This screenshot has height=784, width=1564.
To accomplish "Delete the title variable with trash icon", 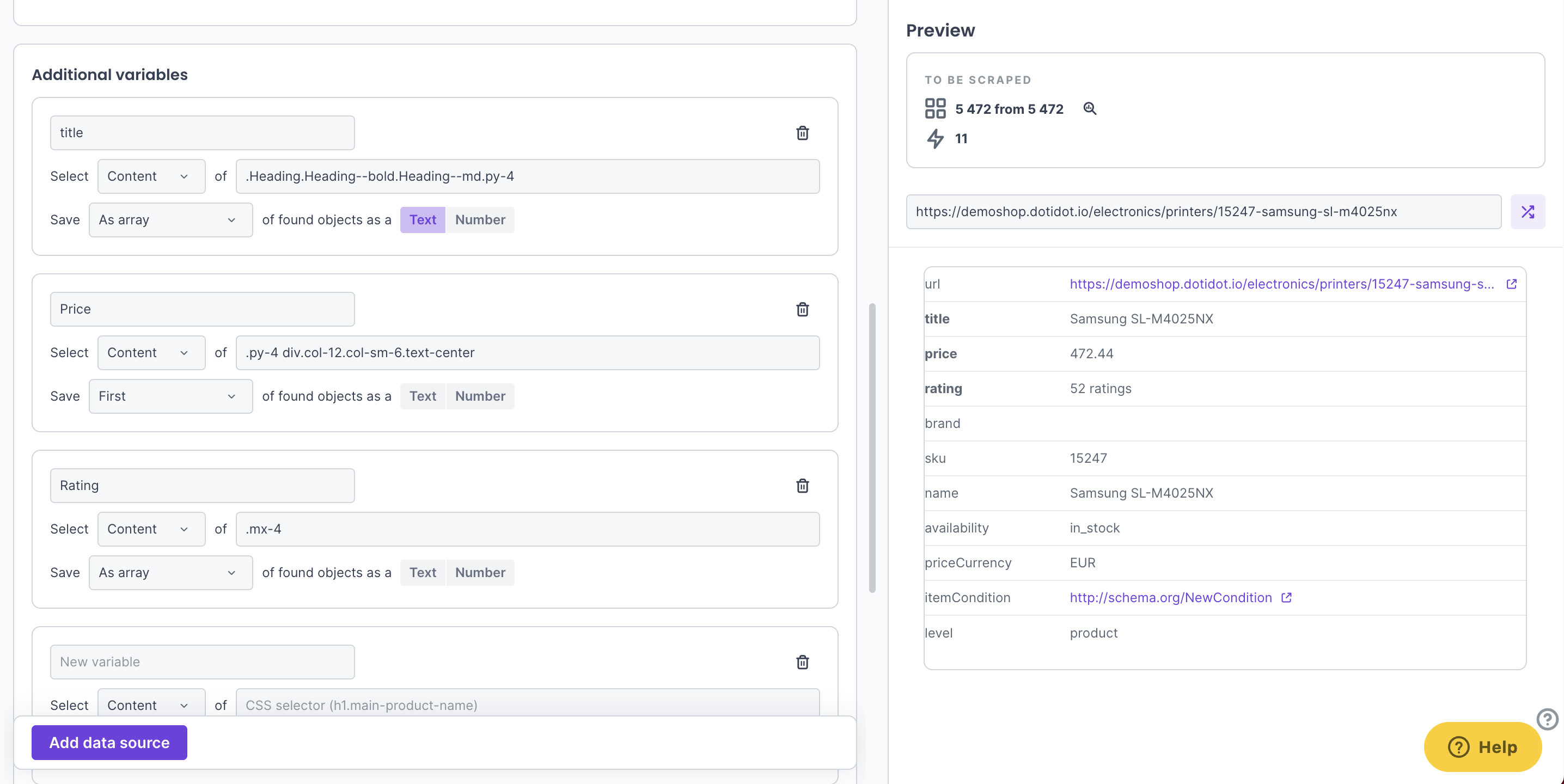I will click(x=802, y=133).
